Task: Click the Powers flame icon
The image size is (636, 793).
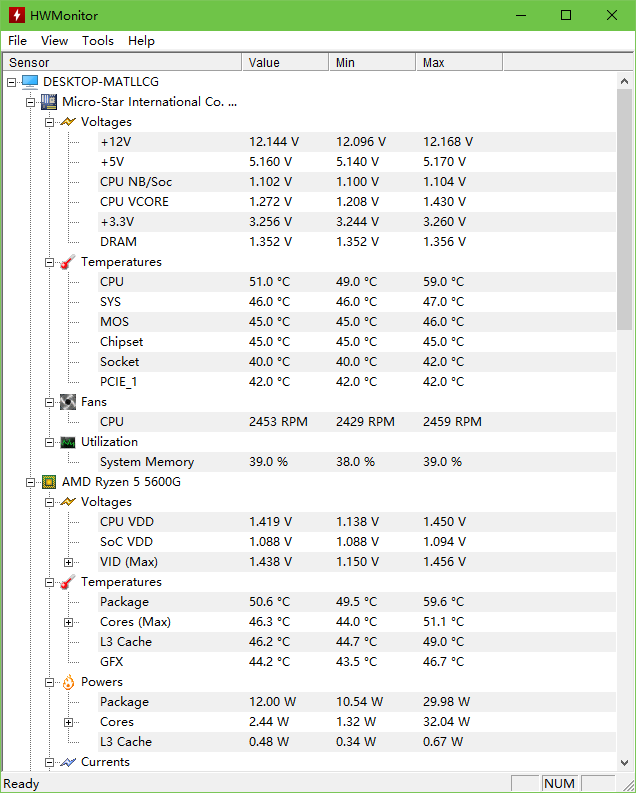Action: pos(68,682)
